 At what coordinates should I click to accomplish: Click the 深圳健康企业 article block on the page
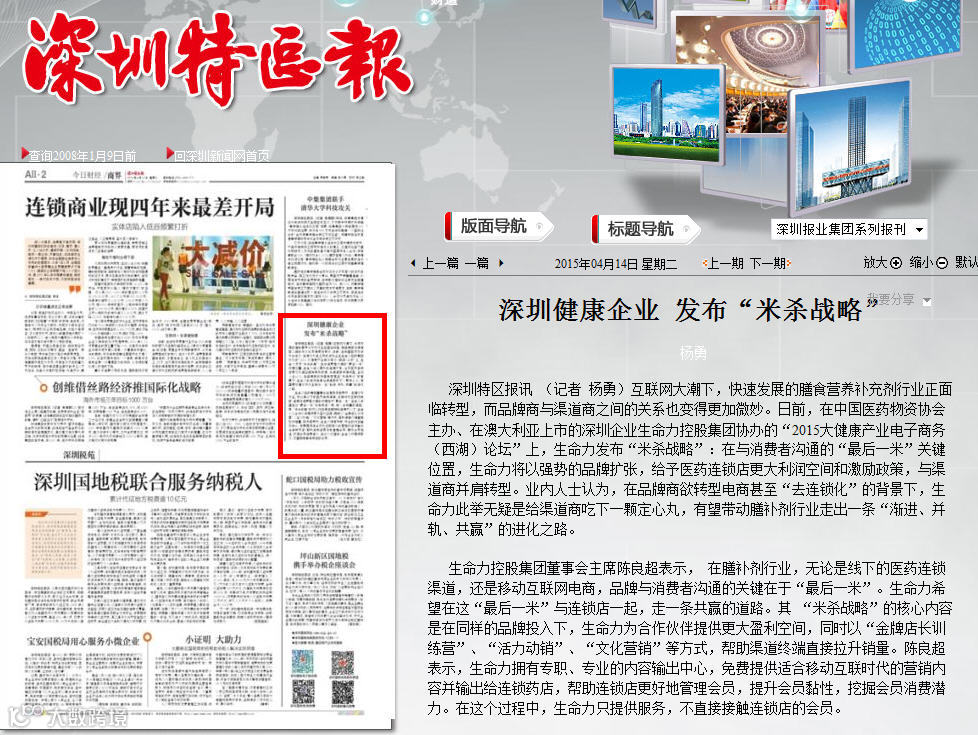(x=332, y=386)
